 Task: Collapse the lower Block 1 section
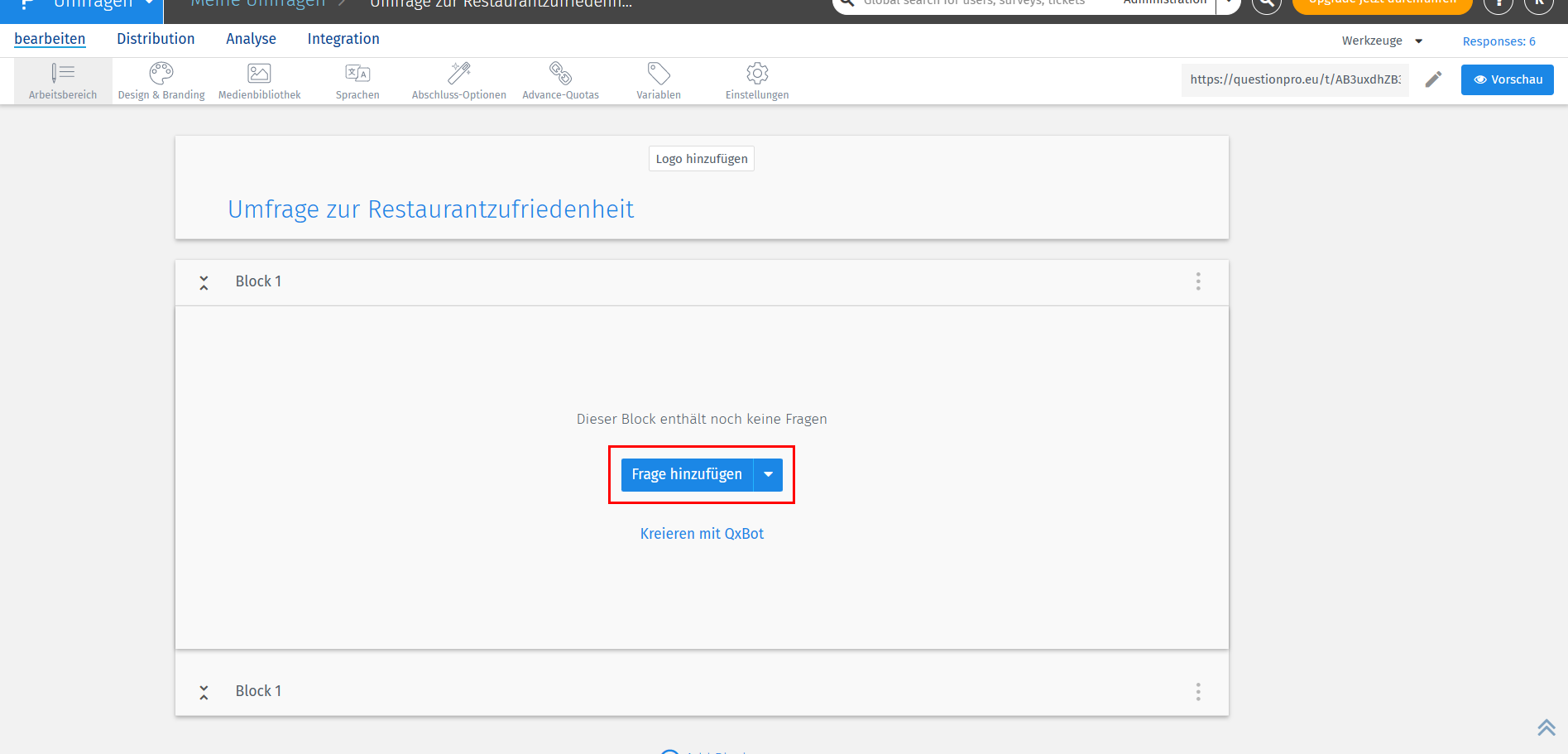click(204, 693)
